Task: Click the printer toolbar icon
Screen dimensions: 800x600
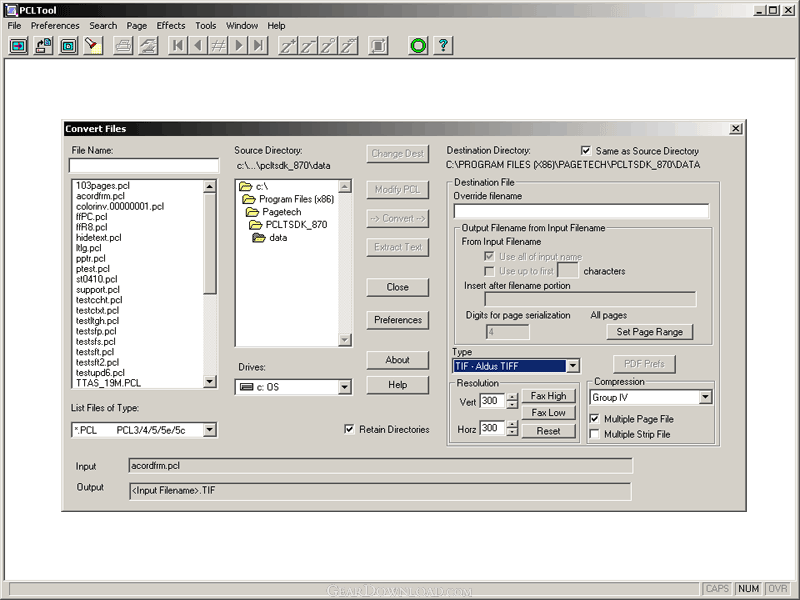Action: pyautogui.click(x=123, y=46)
